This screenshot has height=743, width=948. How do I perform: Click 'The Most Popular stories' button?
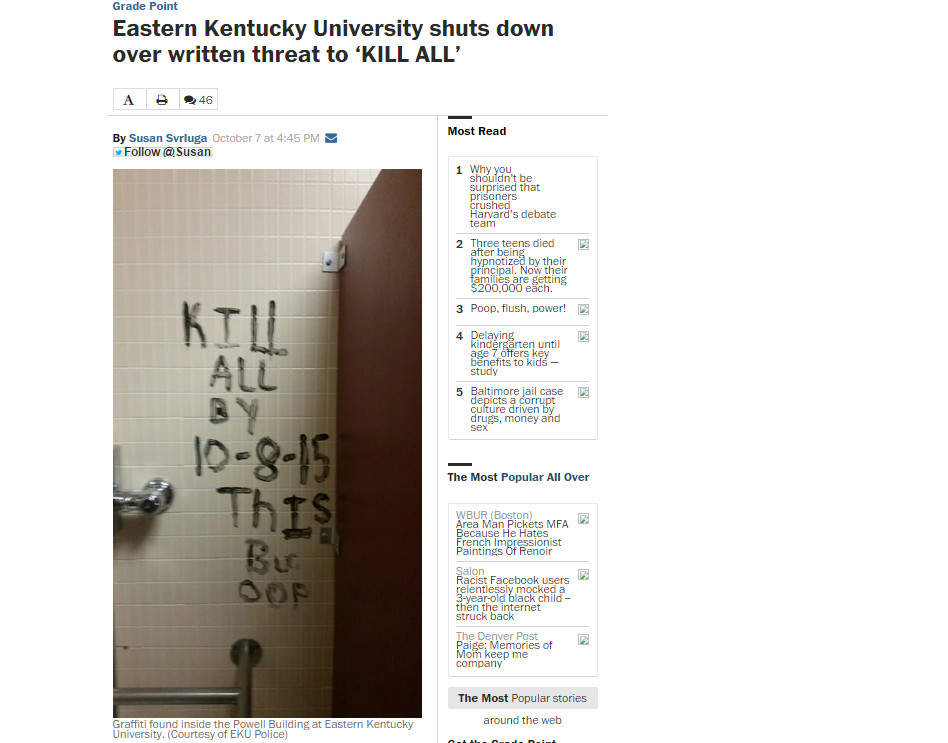pos(523,698)
